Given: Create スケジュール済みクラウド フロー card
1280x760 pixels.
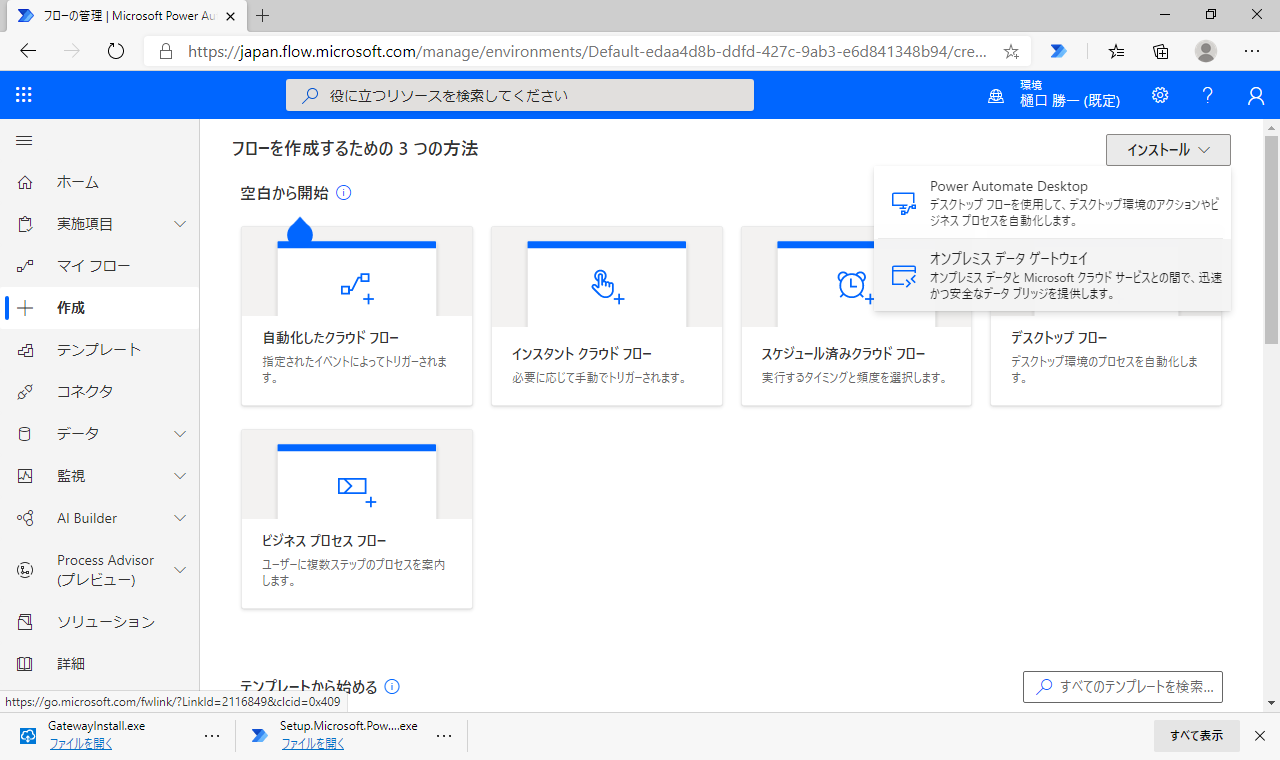Looking at the screenshot, I should (x=856, y=316).
